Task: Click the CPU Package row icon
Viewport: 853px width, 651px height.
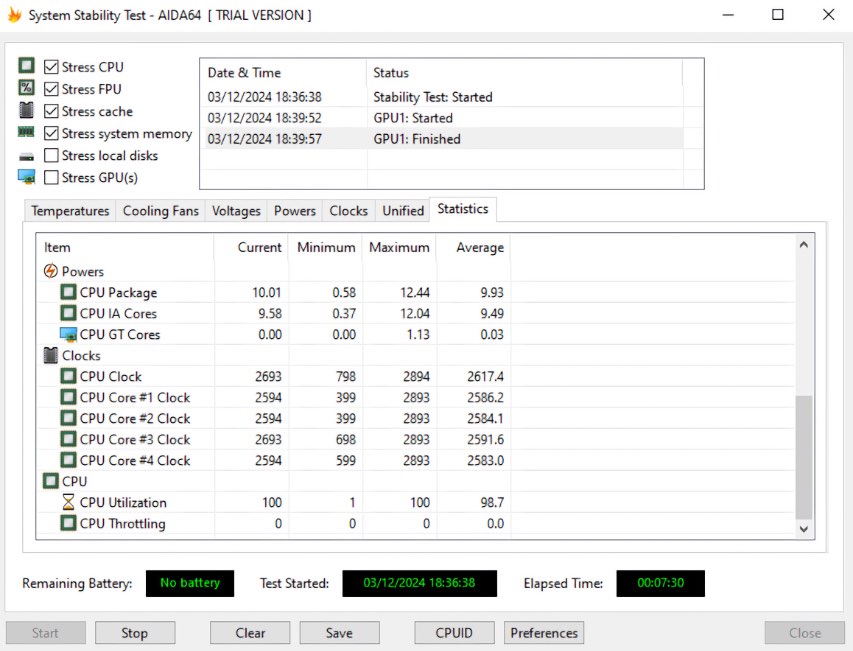Action: pyautogui.click(x=68, y=292)
